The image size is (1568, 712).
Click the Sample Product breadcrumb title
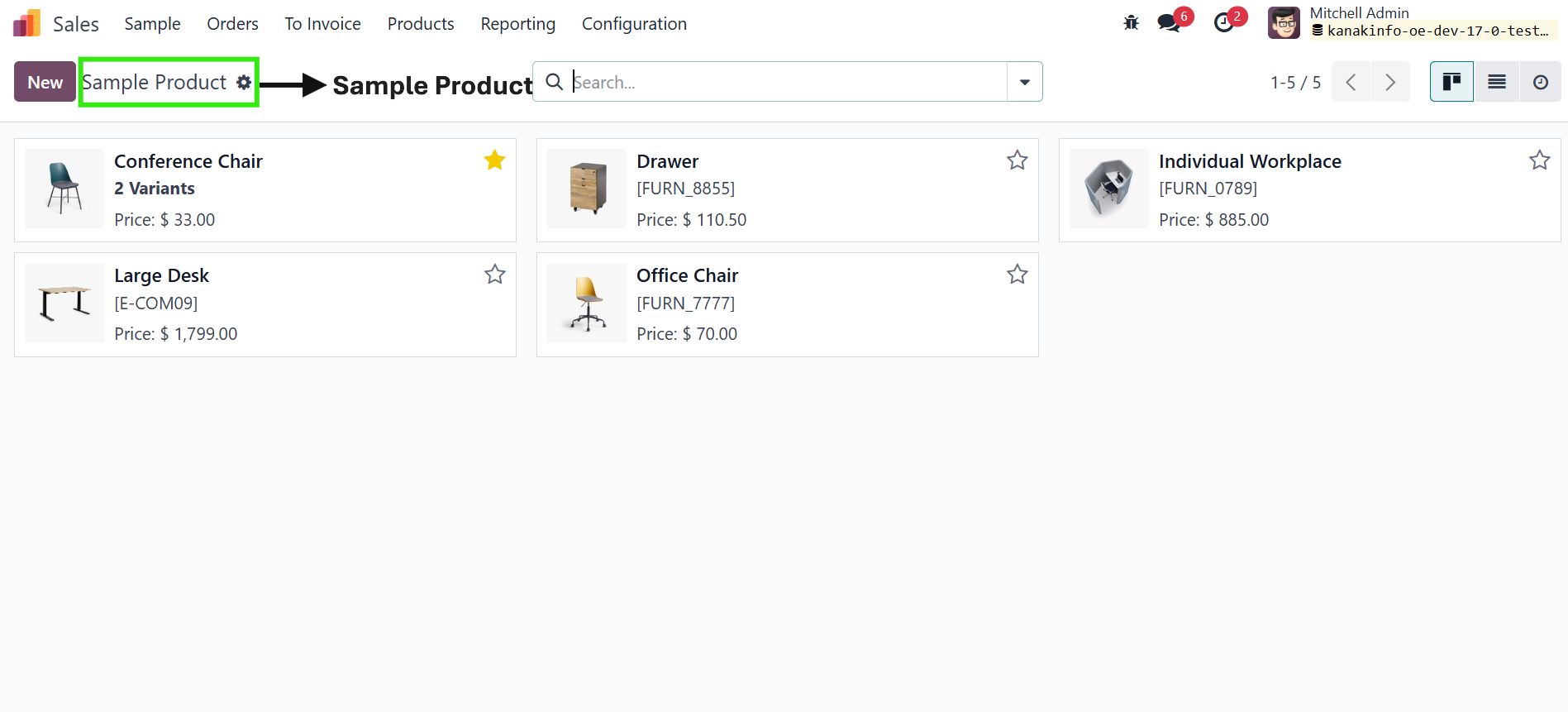click(154, 82)
